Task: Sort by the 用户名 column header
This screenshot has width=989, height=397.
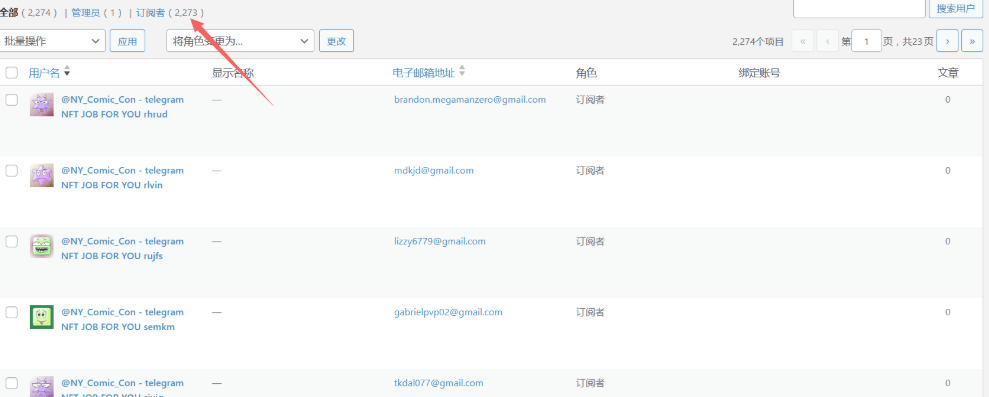Action: click(44, 73)
